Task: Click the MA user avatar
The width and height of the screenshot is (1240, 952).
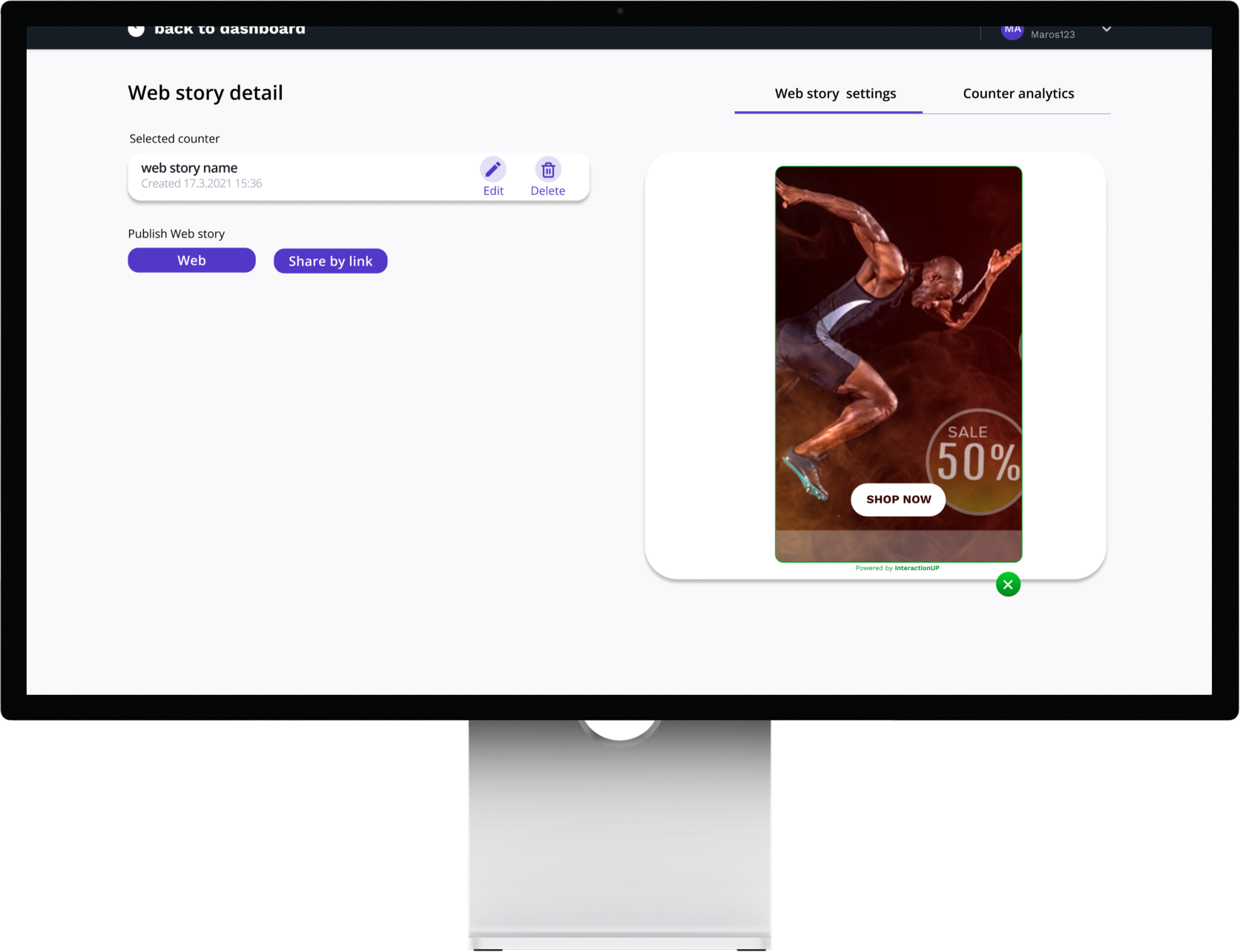Action: click(1012, 31)
